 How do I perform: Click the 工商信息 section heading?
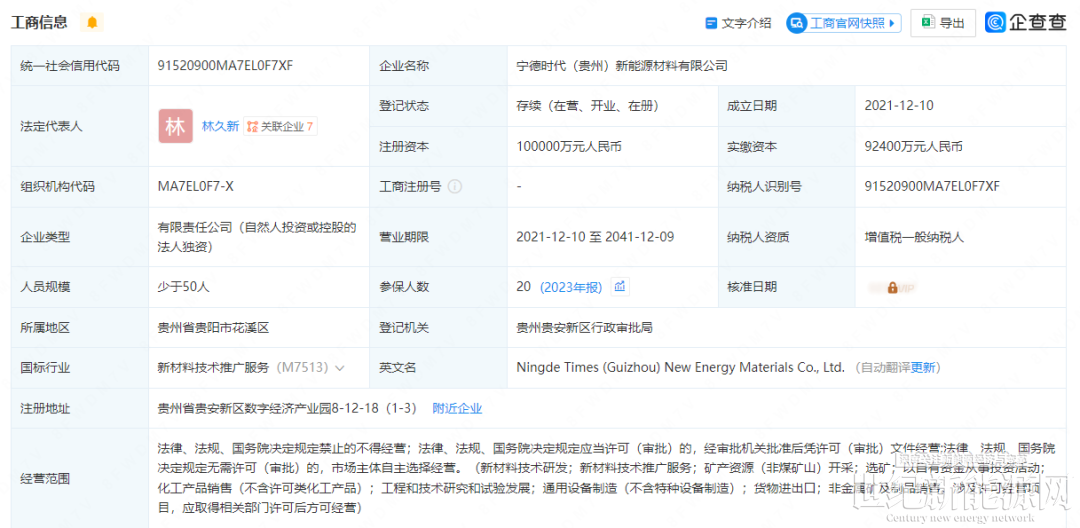[x=39, y=22]
